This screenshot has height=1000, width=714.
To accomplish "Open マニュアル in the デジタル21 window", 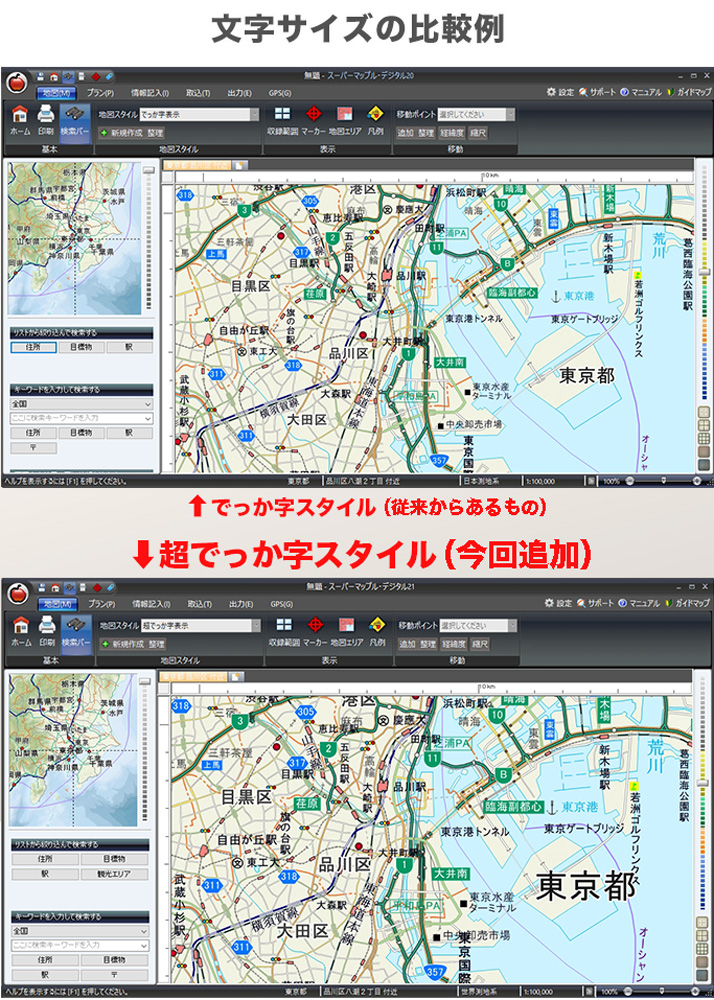I will 639,603.
